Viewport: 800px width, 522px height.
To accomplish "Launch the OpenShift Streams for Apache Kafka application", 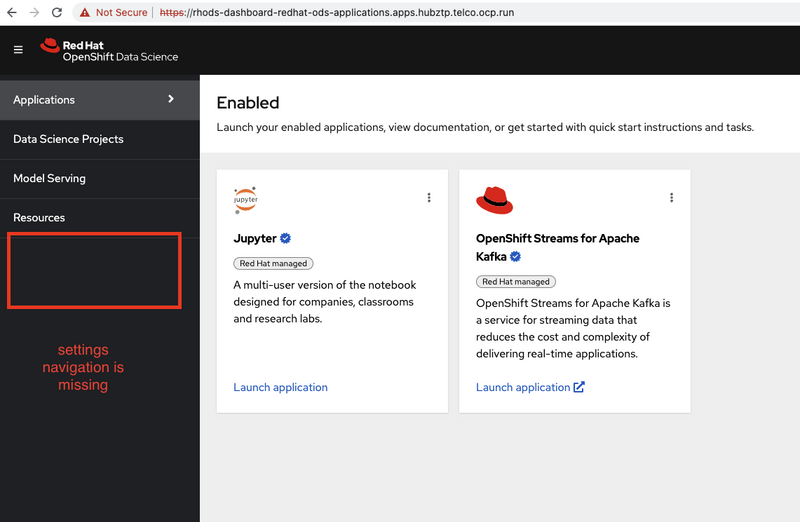I will (523, 387).
